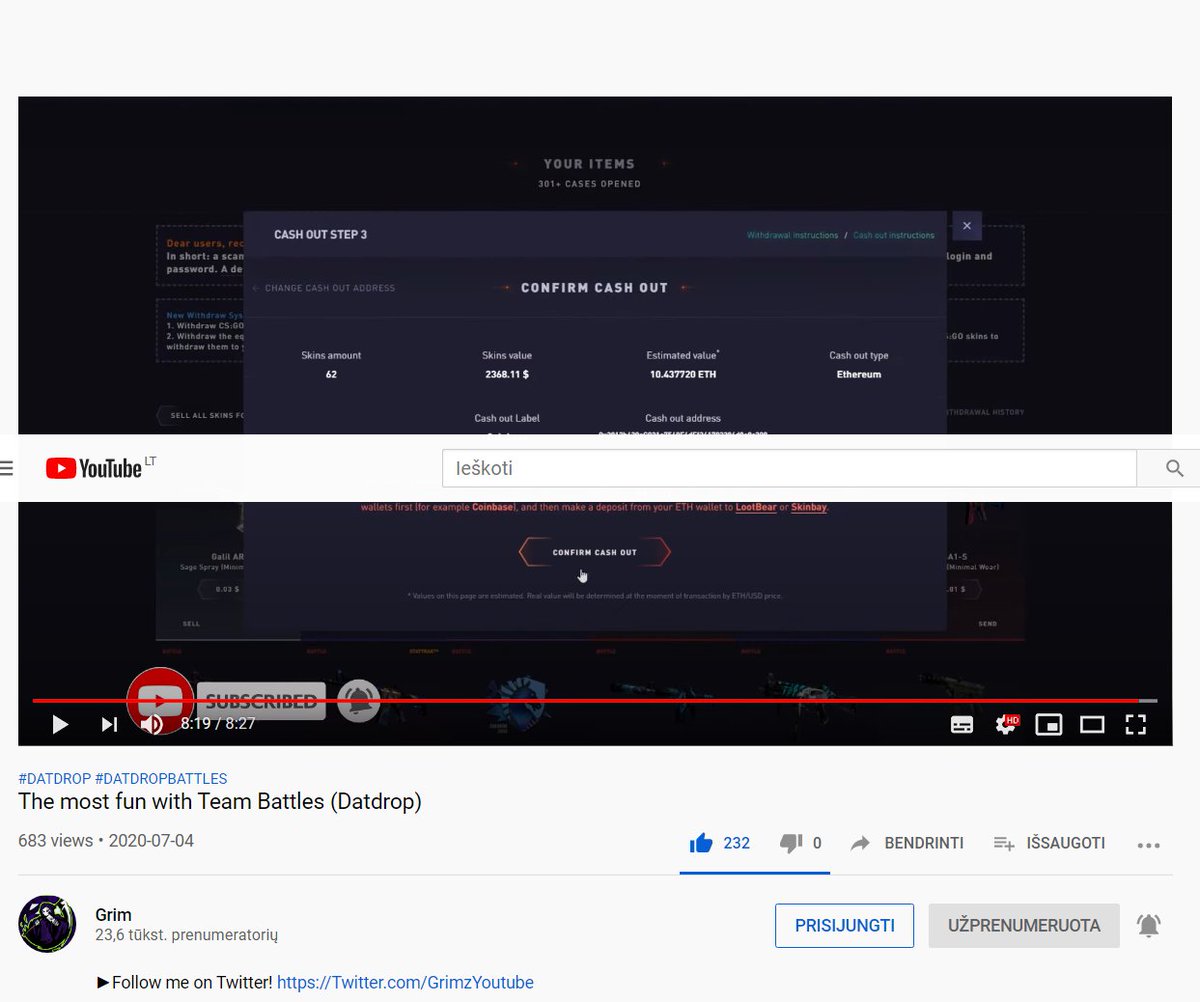1200x1002 pixels.
Task: Click CHANGE CASH OUT ADDRESS in video
Action: tap(323, 288)
